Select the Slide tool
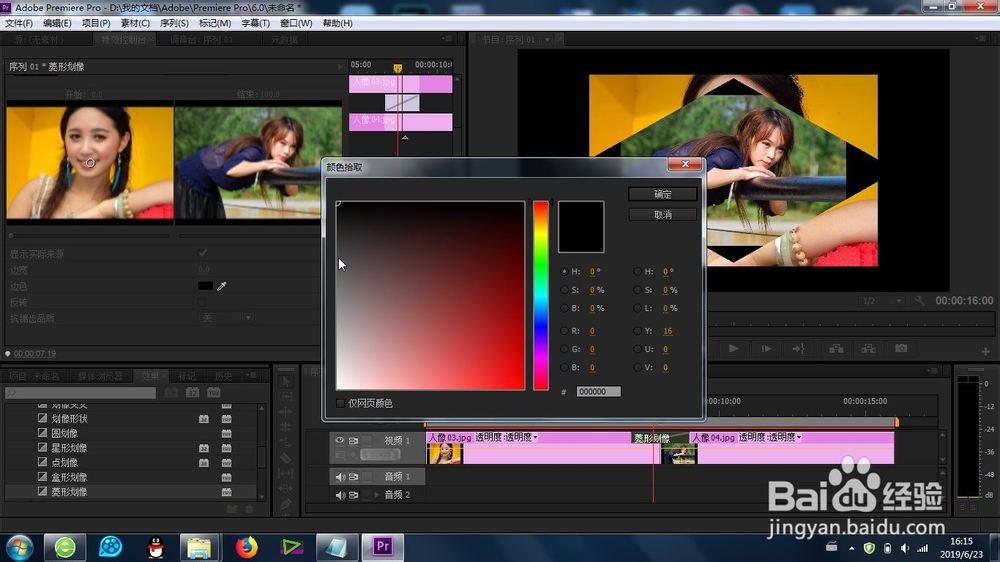 (x=285, y=489)
